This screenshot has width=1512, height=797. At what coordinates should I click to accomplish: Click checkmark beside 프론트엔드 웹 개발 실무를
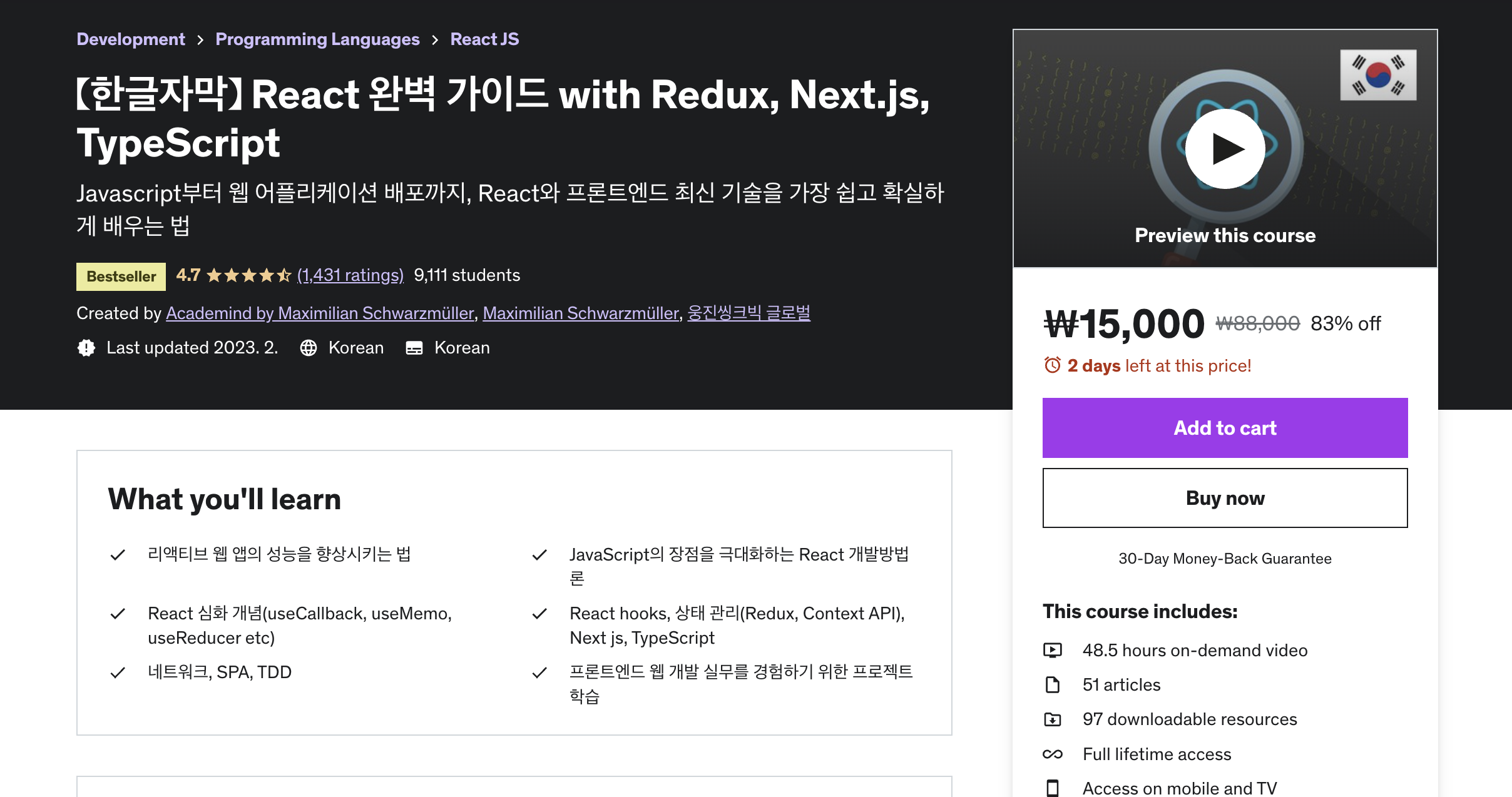pyautogui.click(x=539, y=673)
